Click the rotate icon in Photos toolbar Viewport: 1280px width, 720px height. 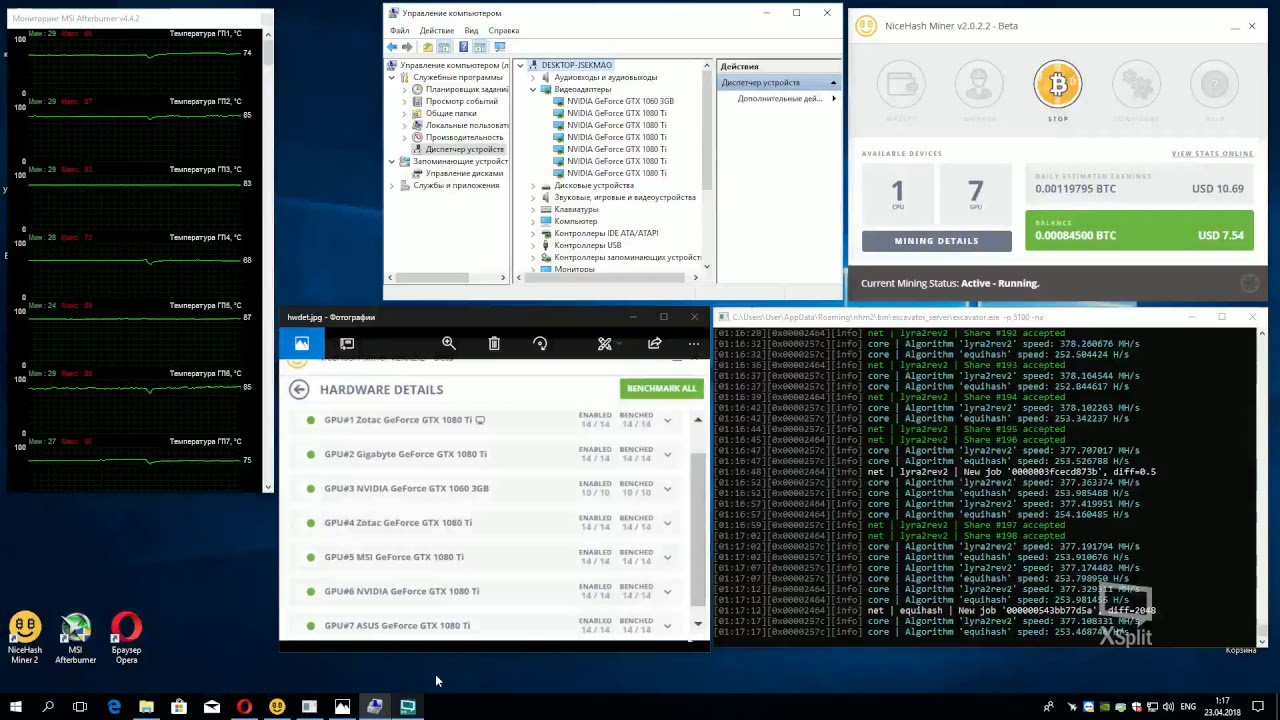pyautogui.click(x=540, y=343)
